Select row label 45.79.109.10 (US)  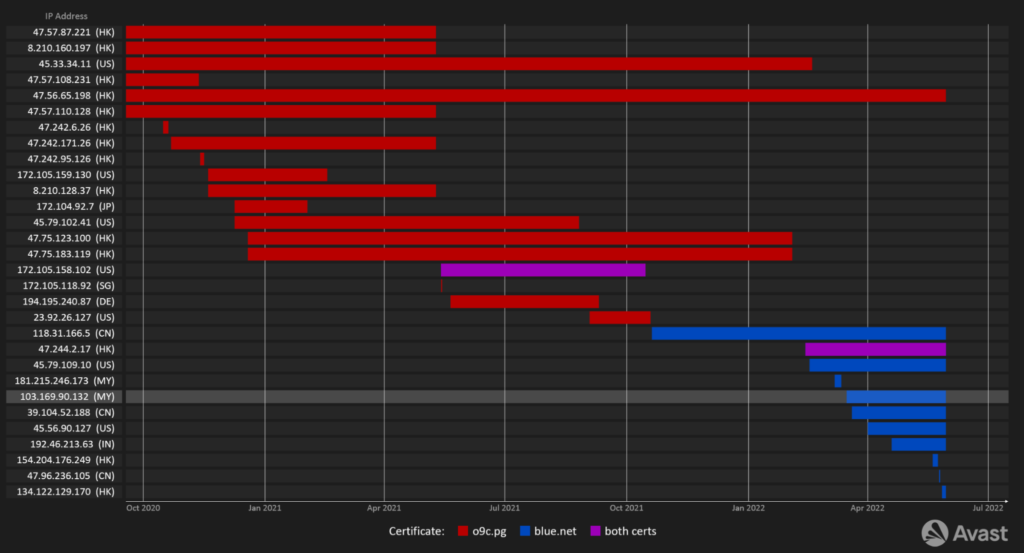[74, 365]
